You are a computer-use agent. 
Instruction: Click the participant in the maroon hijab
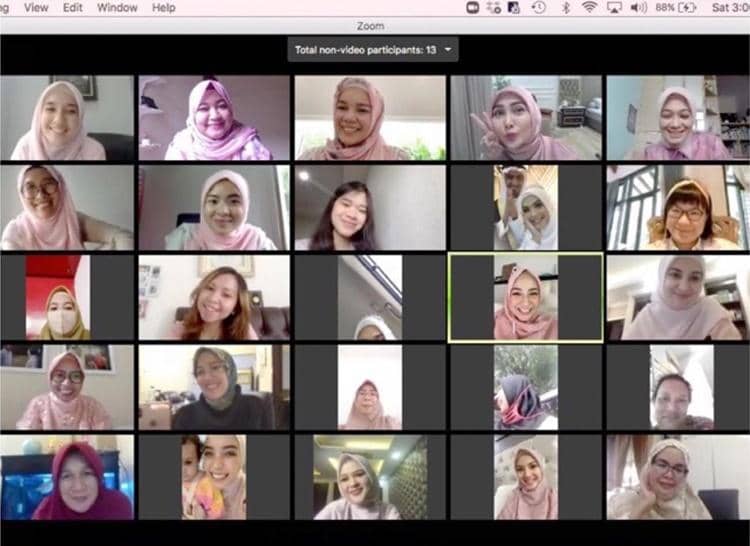click(x=68, y=476)
